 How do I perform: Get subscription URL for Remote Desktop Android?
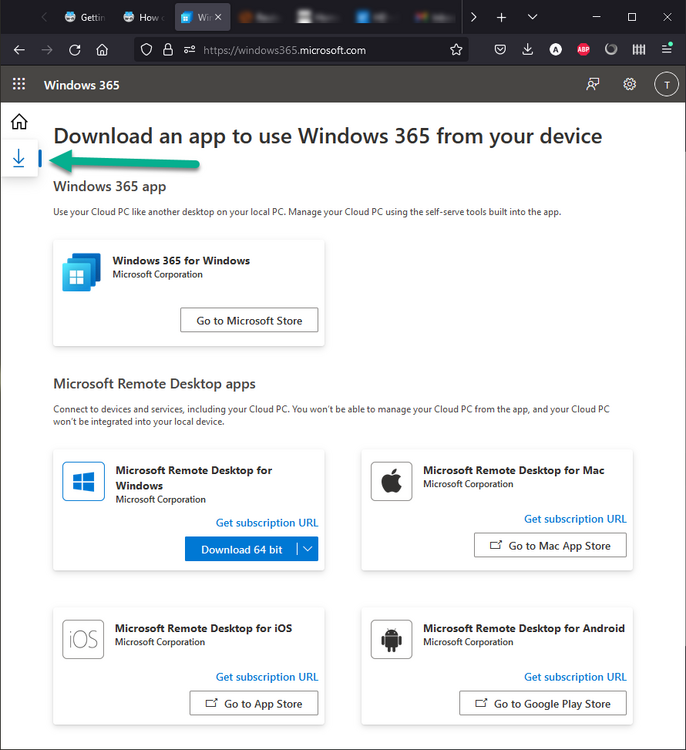click(575, 677)
